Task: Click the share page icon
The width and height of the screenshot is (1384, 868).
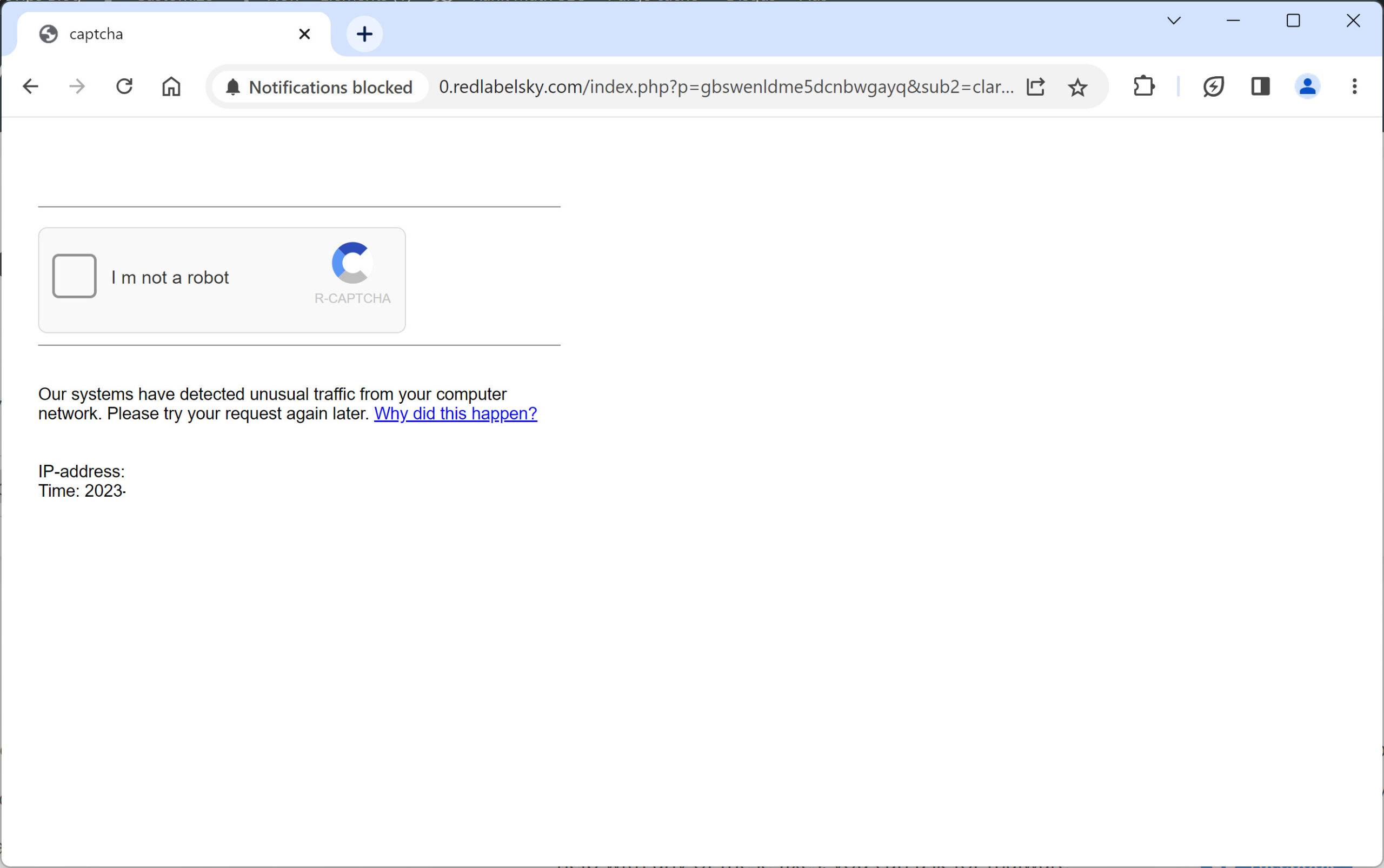Action: tap(1035, 86)
